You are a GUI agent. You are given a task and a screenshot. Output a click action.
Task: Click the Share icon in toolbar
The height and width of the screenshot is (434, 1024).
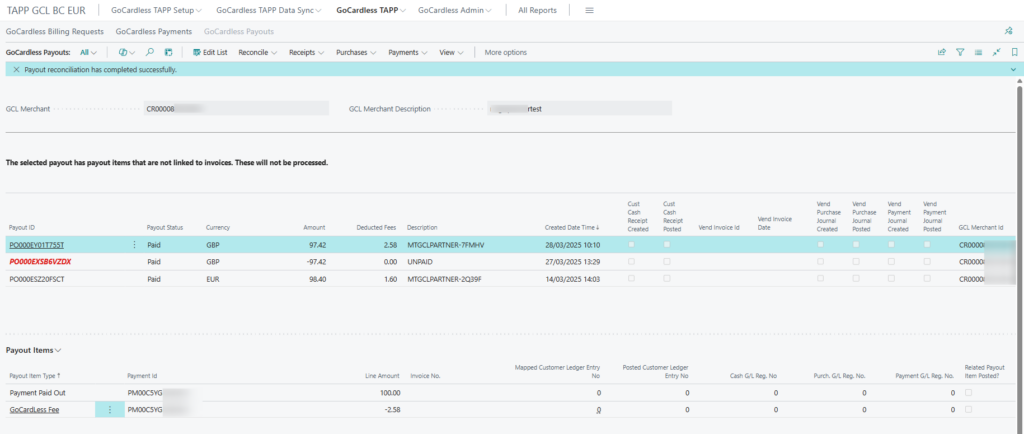pos(942,52)
